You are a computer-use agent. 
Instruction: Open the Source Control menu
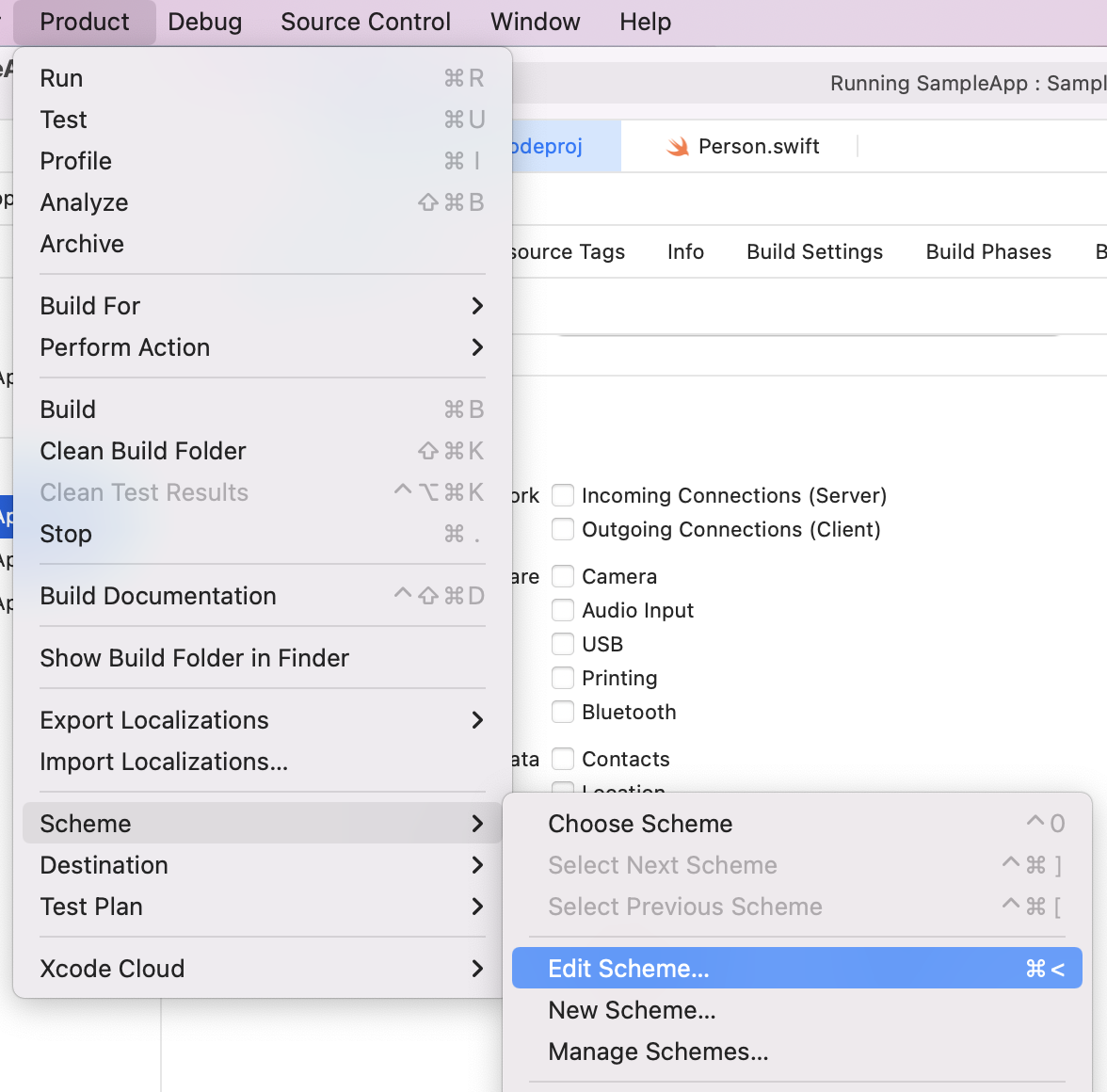tap(365, 22)
